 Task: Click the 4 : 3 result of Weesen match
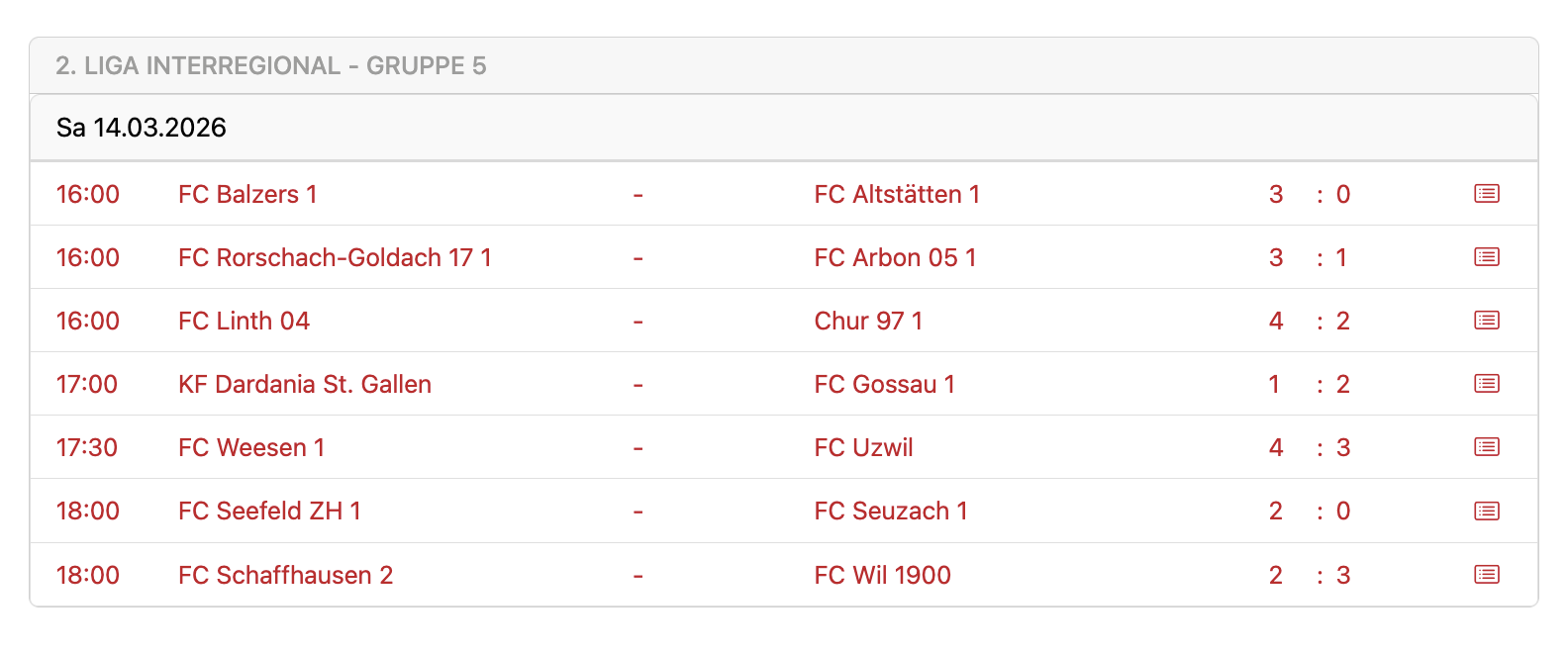(1309, 447)
